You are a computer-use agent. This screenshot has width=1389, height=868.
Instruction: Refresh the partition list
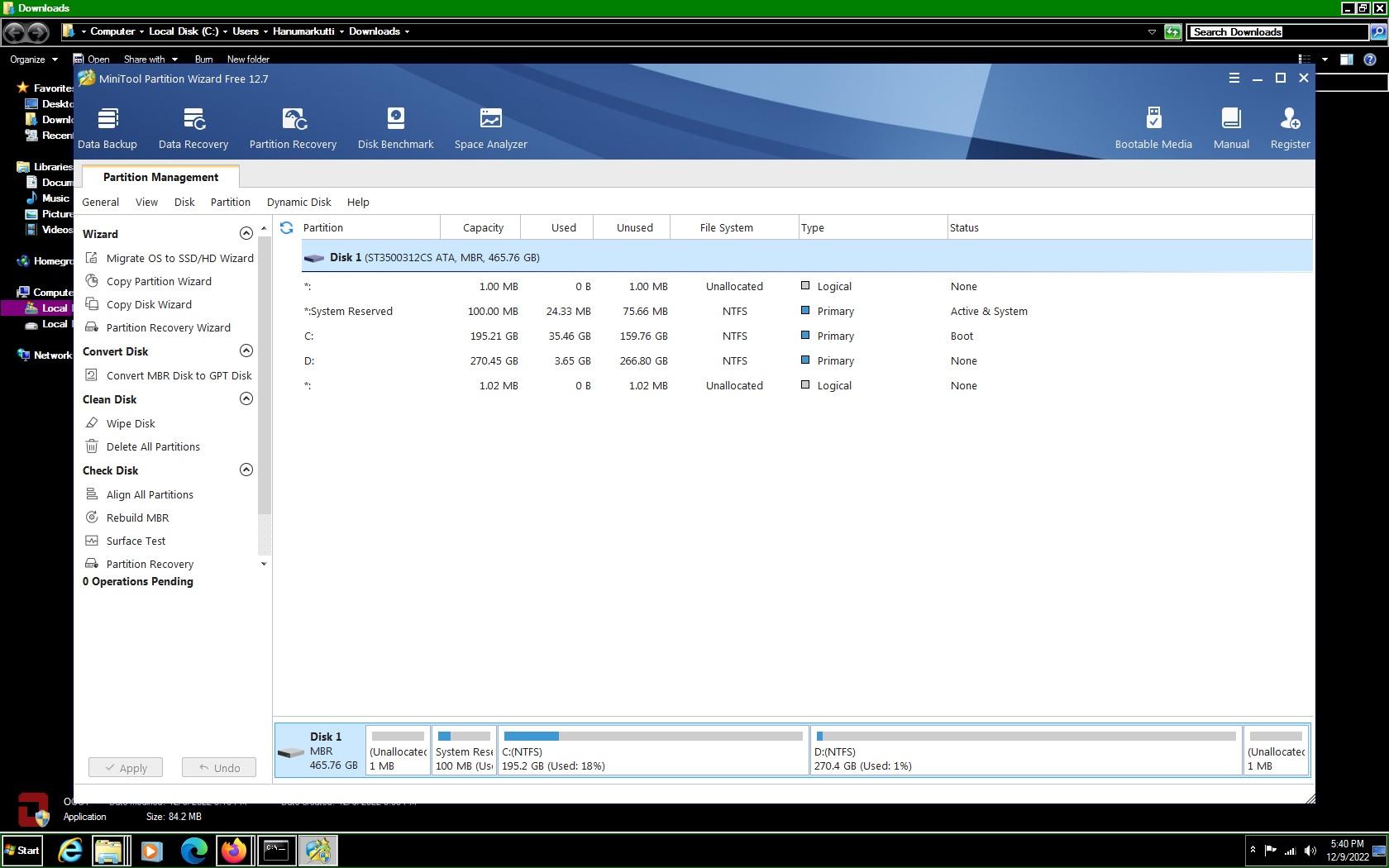click(286, 227)
